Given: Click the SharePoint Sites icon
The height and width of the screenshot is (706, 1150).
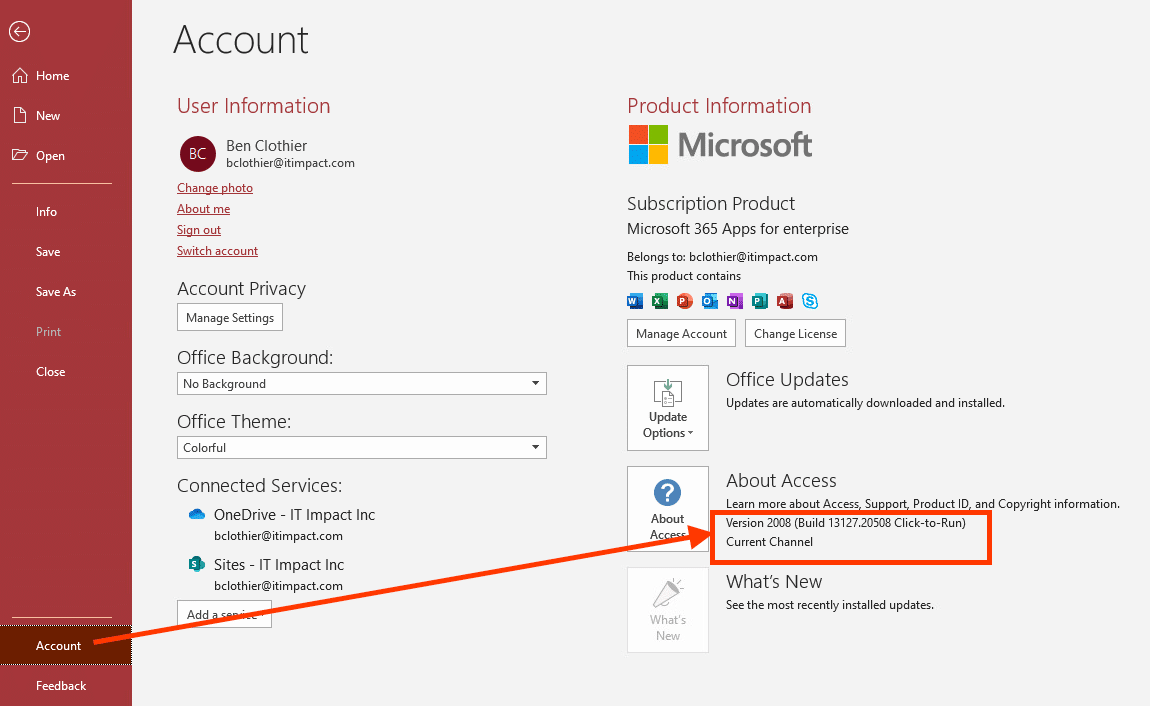Looking at the screenshot, I should pyautogui.click(x=197, y=564).
